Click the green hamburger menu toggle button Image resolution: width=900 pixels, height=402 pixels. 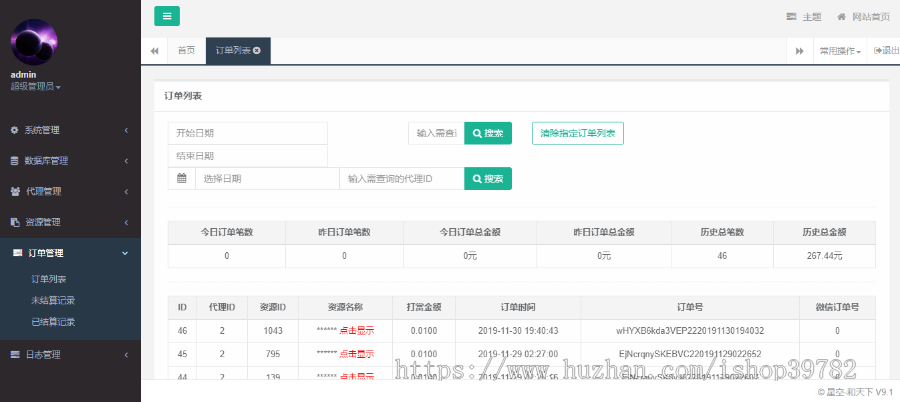[167, 16]
